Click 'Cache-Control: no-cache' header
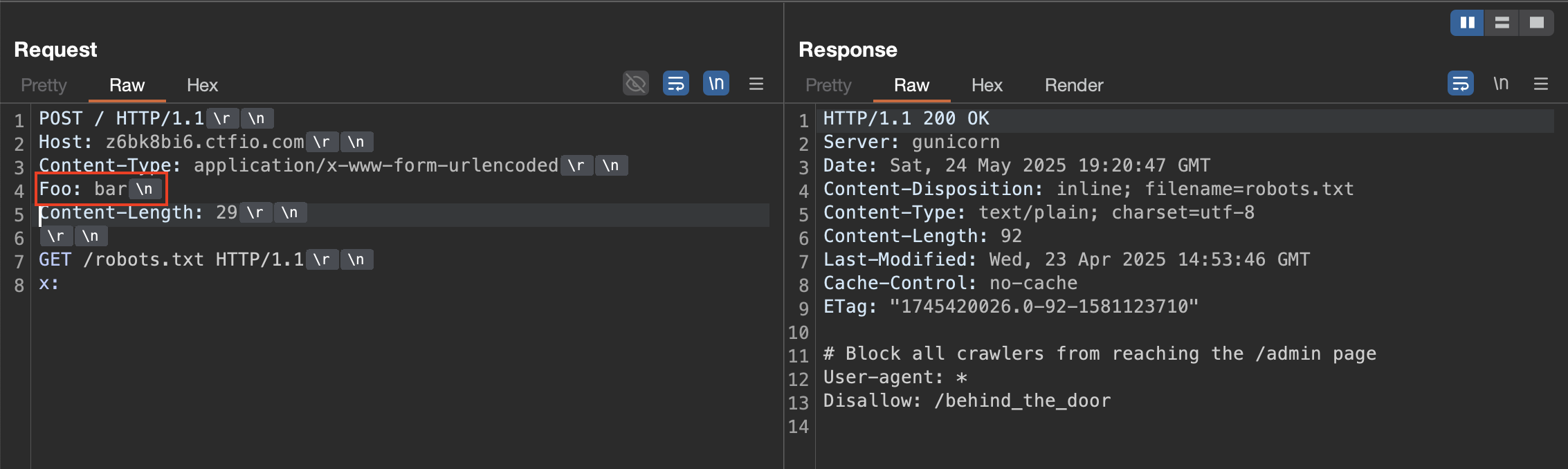This screenshot has height=469, width=1568. (x=950, y=283)
